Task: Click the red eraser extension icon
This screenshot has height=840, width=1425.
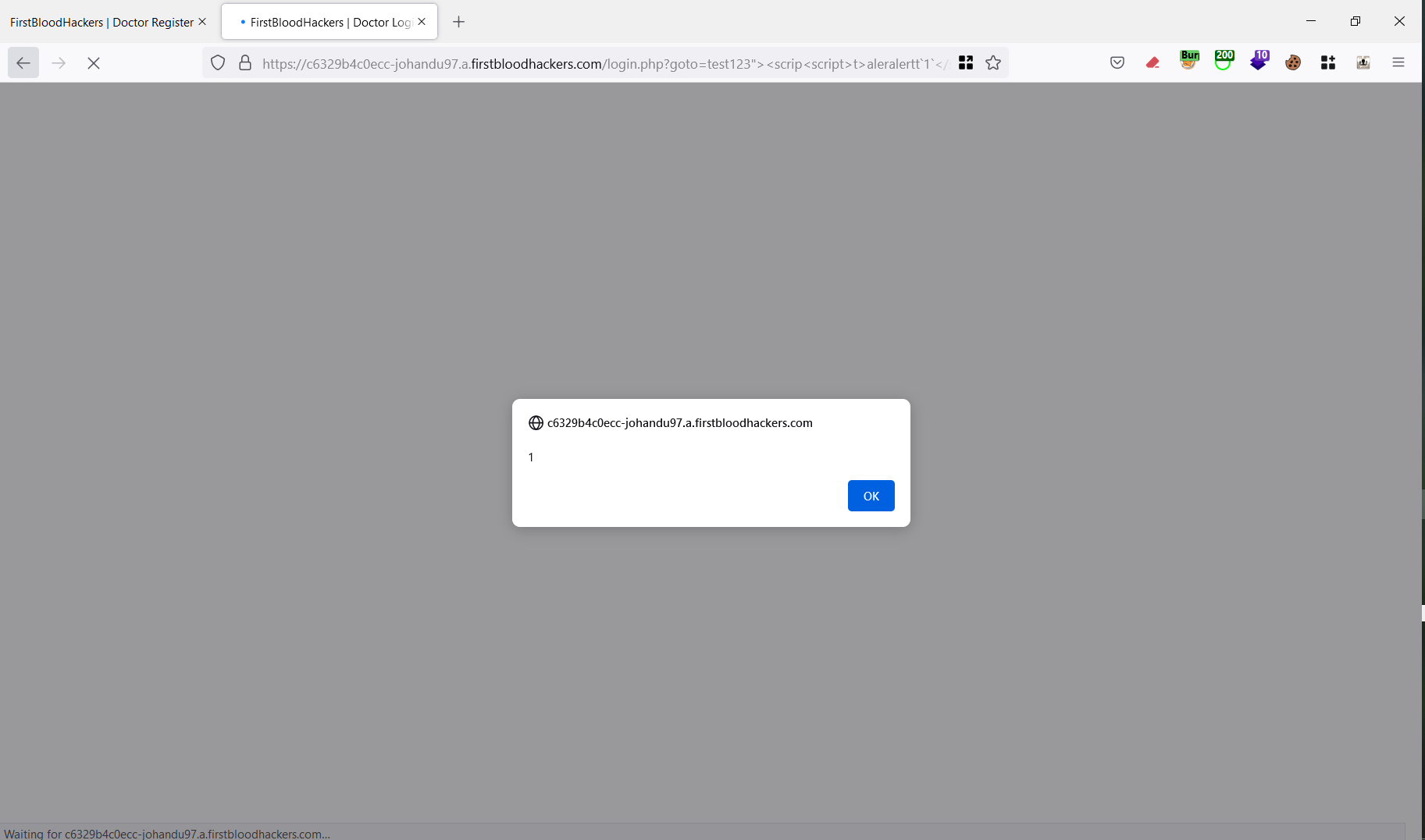Action: click(x=1152, y=63)
